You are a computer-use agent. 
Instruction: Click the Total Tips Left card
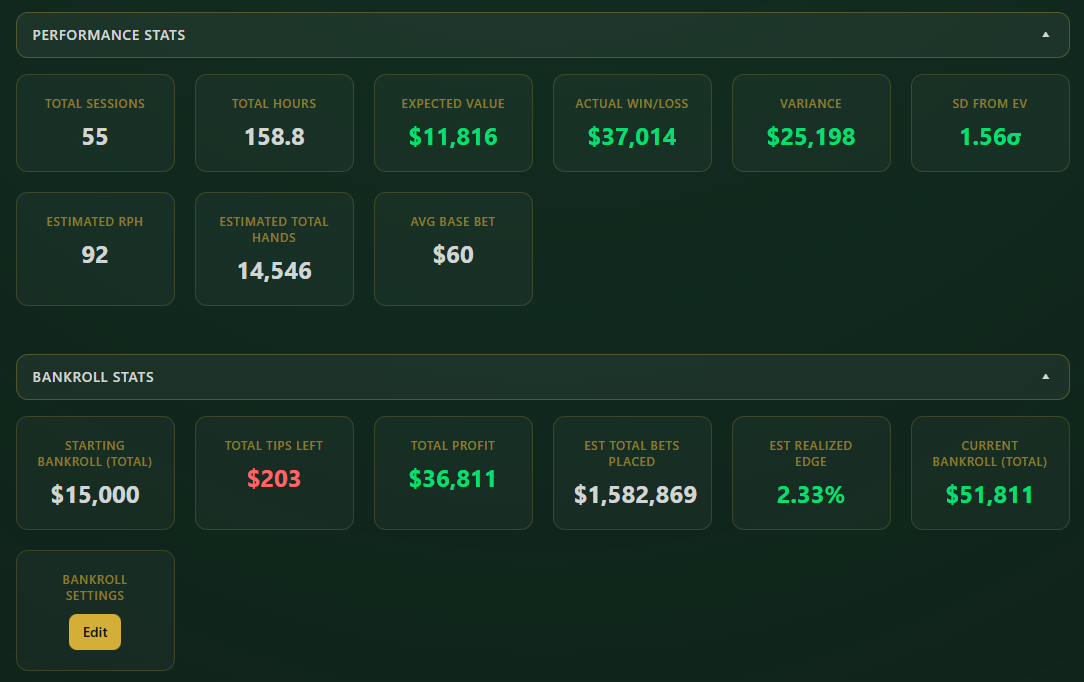[x=274, y=472]
